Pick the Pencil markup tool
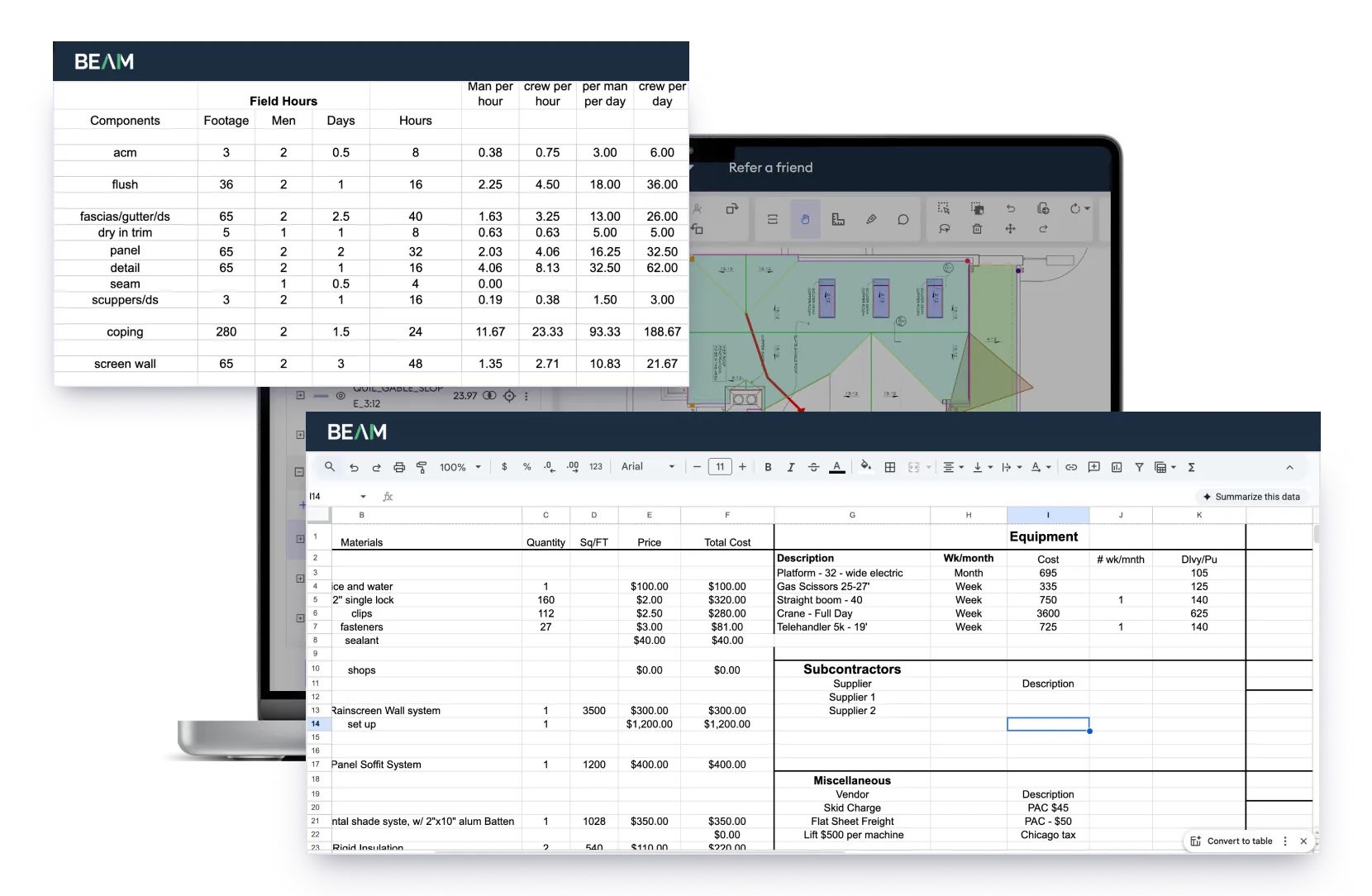The image size is (1372, 896). 872,220
